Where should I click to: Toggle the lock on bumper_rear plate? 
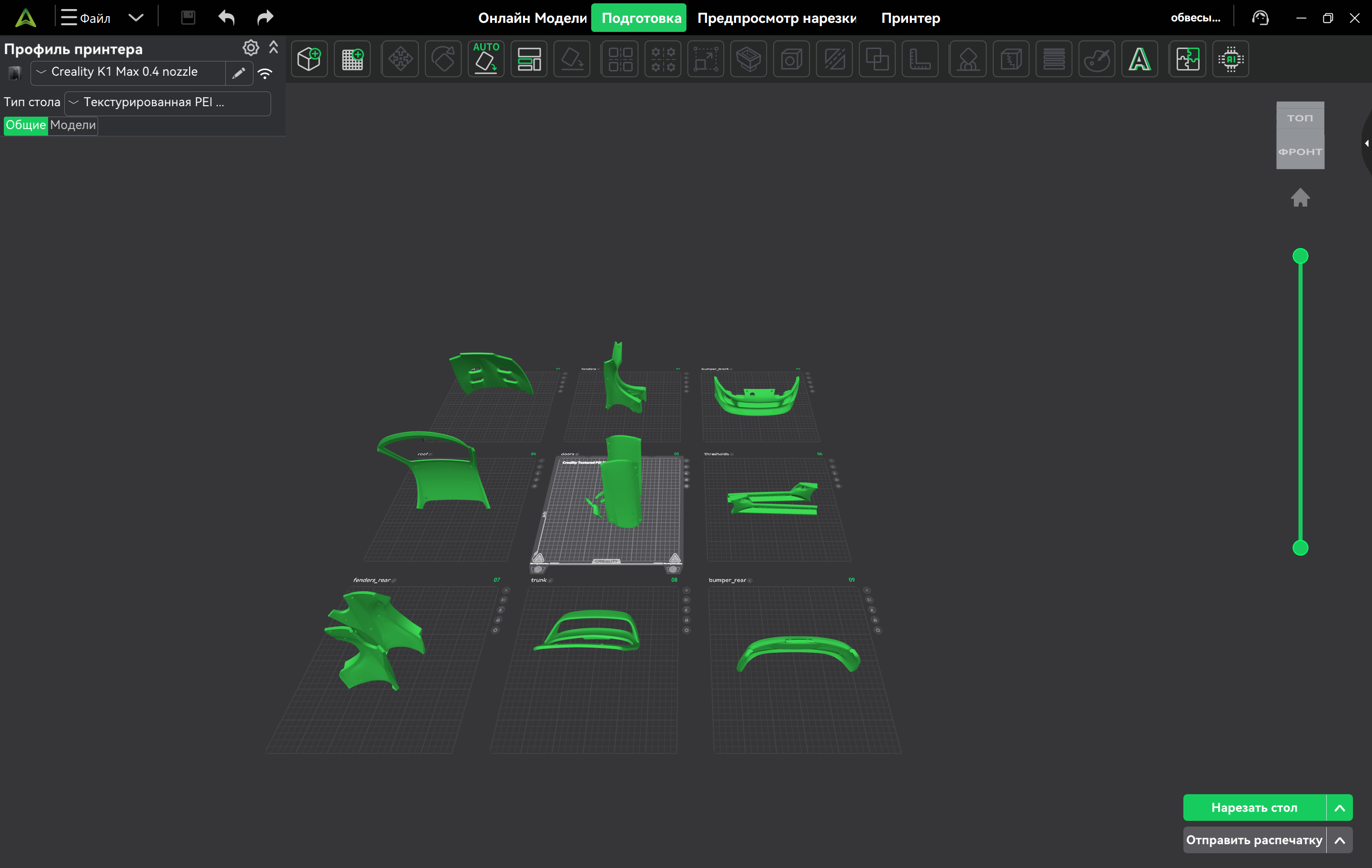tap(875, 619)
